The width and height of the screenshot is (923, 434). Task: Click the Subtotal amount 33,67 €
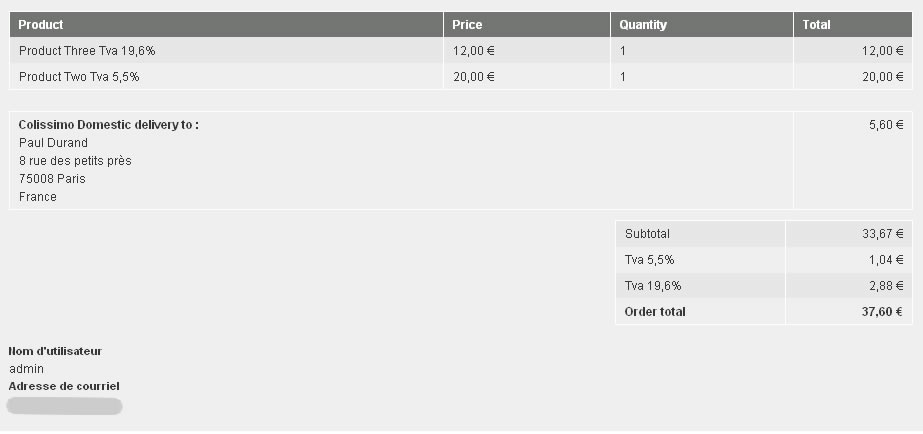point(882,234)
